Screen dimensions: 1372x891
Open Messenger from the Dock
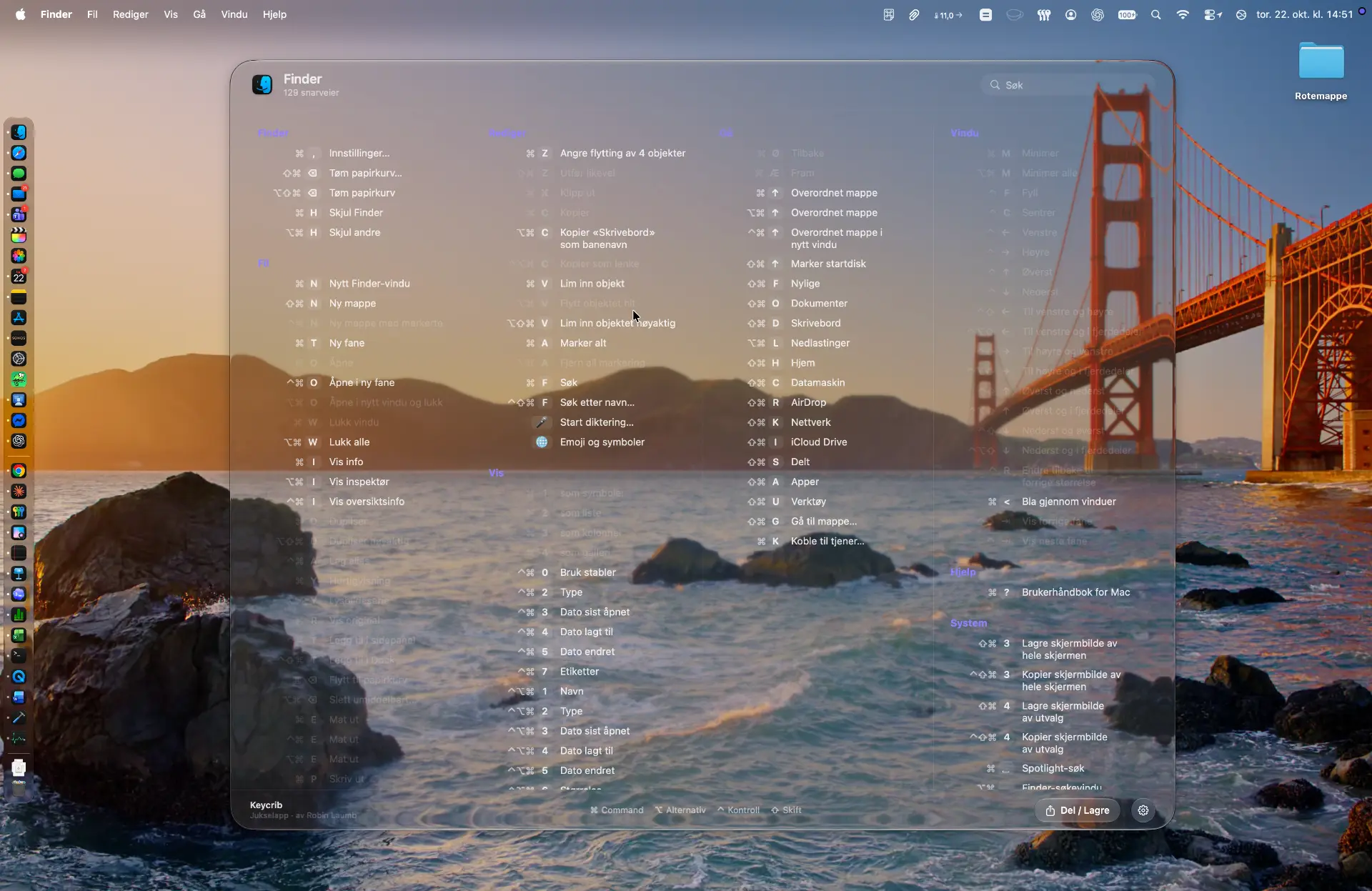point(19,421)
